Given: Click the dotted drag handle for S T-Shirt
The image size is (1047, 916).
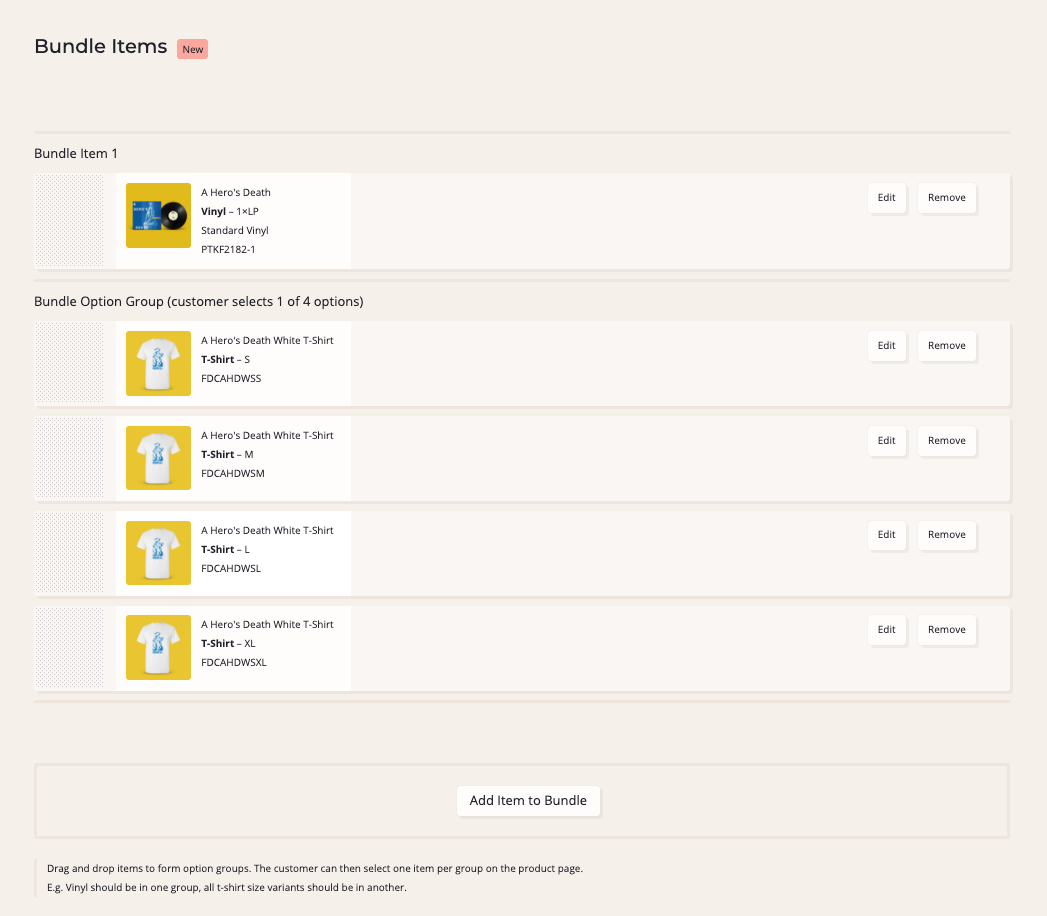Looking at the screenshot, I should tap(69, 363).
